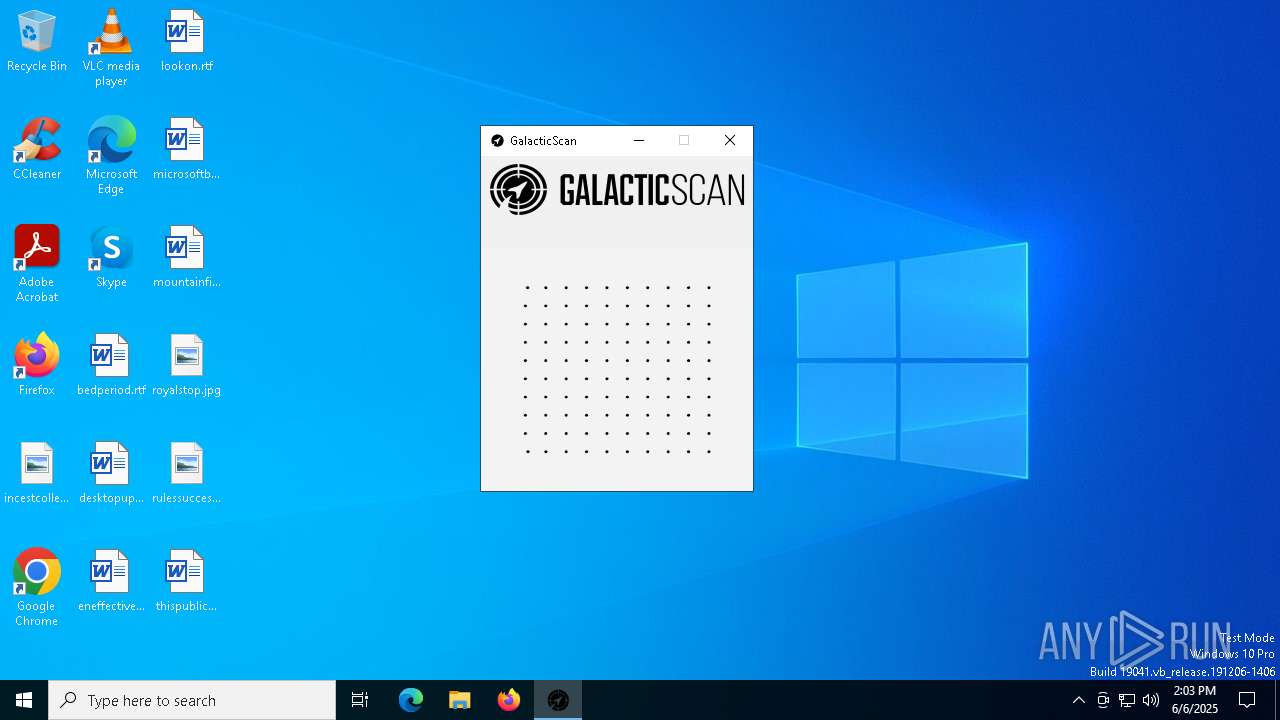Select the microsoftb... Word document
The image size is (1280, 720).
click(186, 150)
